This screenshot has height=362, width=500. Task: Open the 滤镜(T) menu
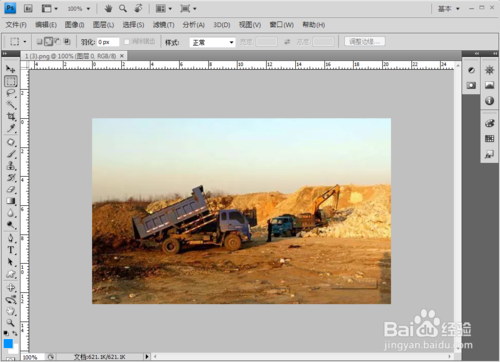[x=163, y=25]
